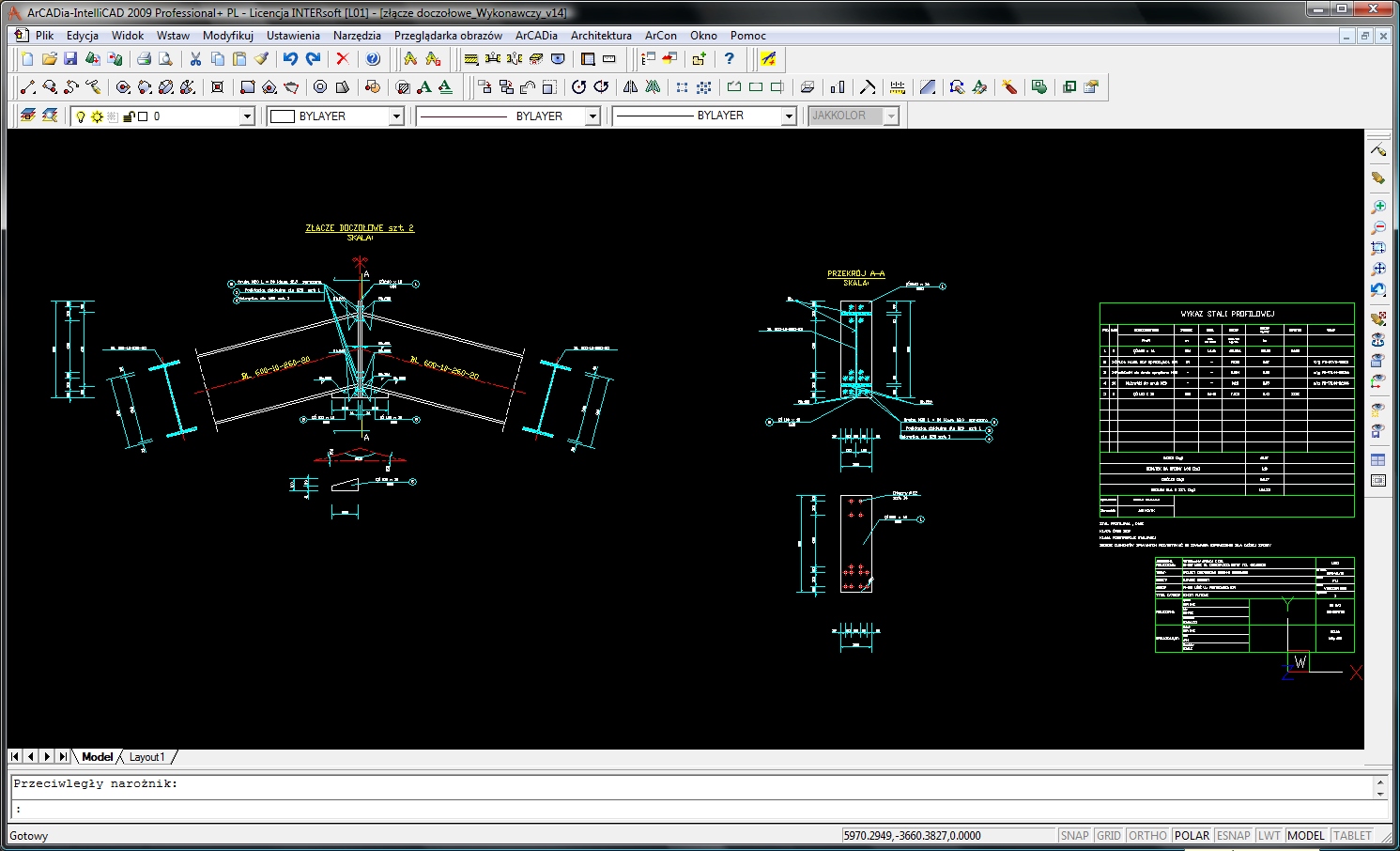
Task: Click the Zoom Out magnifier icon
Action: 1377,227
